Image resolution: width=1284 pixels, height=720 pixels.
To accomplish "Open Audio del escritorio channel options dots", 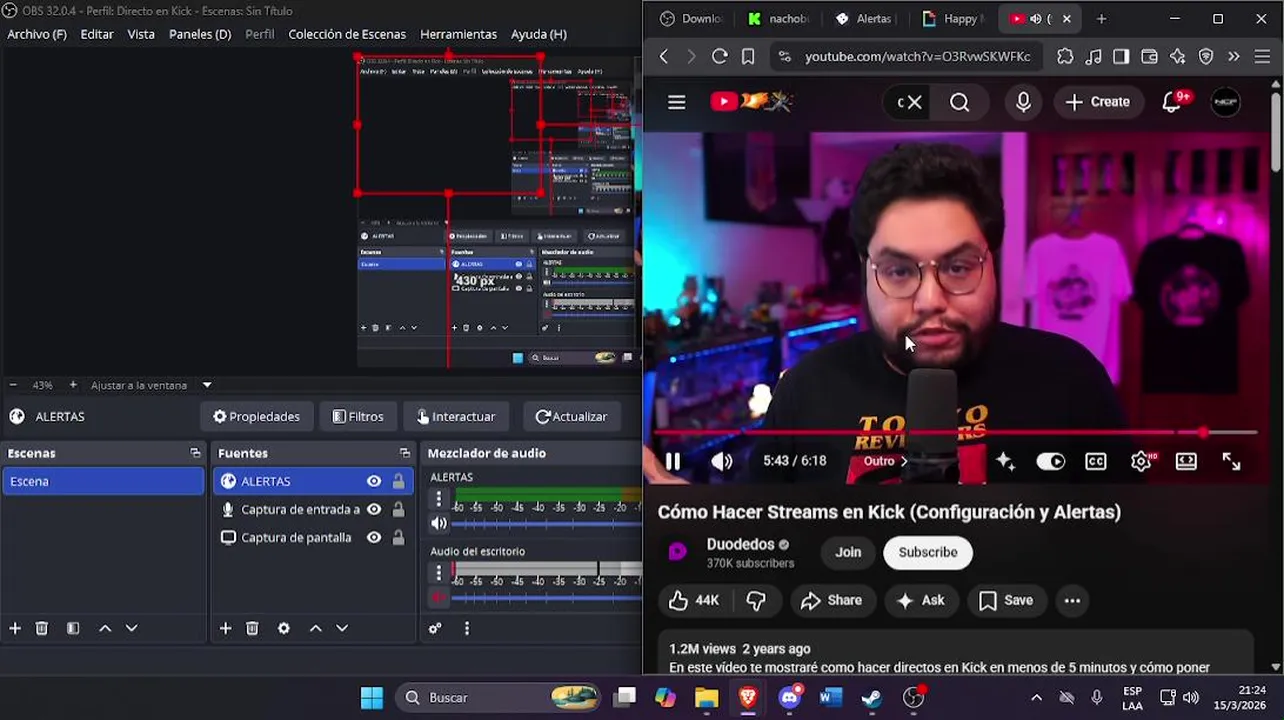I will point(438,572).
